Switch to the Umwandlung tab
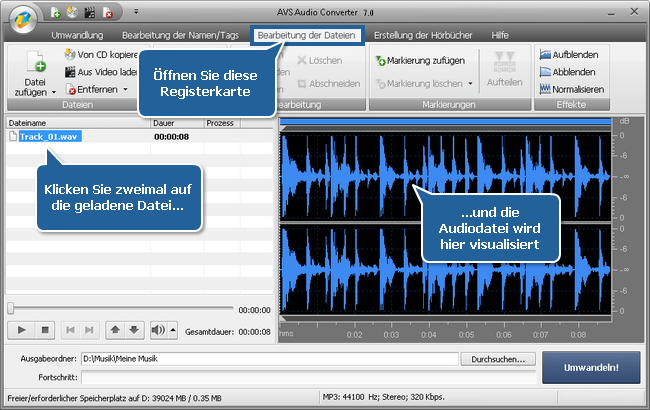This screenshot has width=650, height=410. coord(77,35)
